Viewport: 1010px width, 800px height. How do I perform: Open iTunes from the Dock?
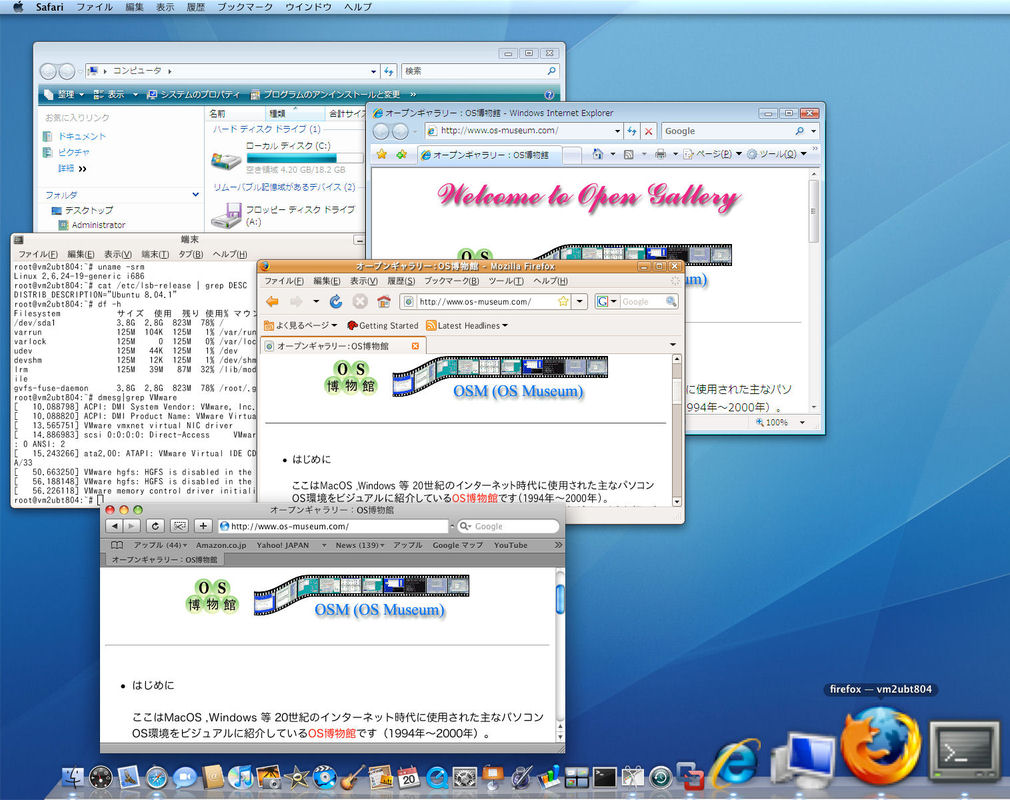[241, 777]
